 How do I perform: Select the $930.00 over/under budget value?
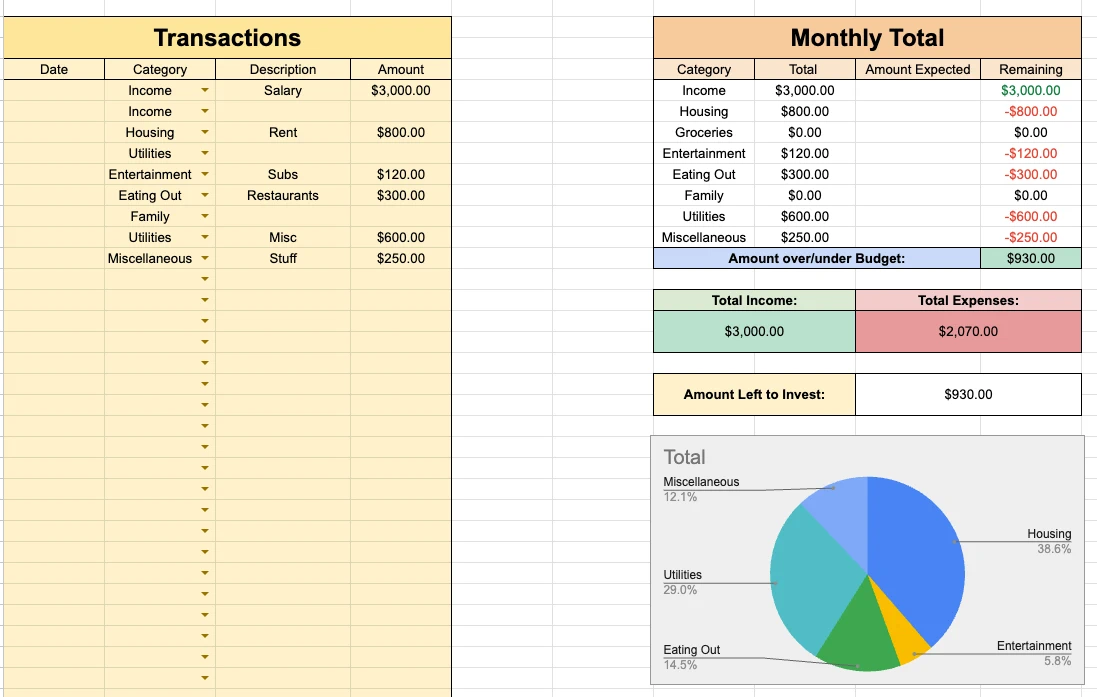pyautogui.click(x=1031, y=258)
